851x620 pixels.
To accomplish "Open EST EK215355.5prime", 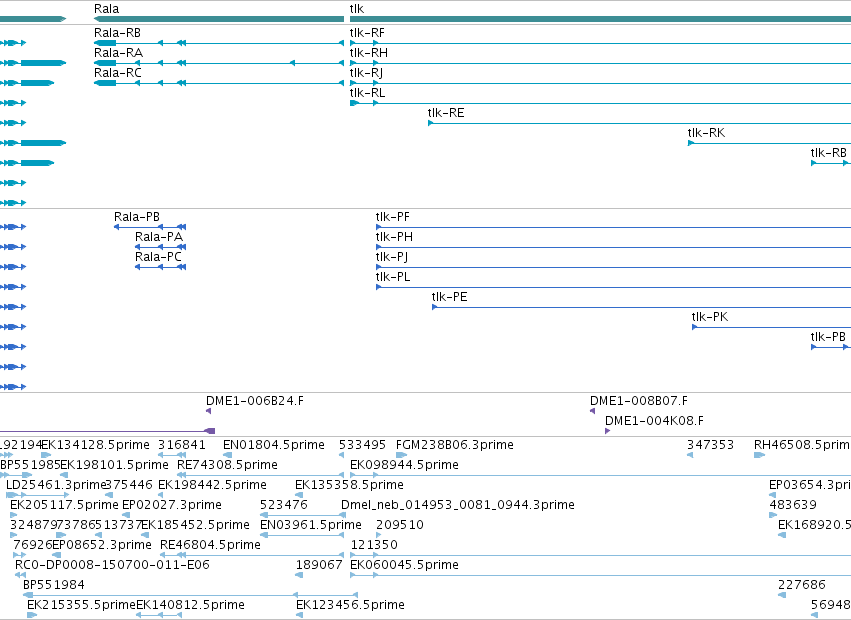I will coord(81,605).
